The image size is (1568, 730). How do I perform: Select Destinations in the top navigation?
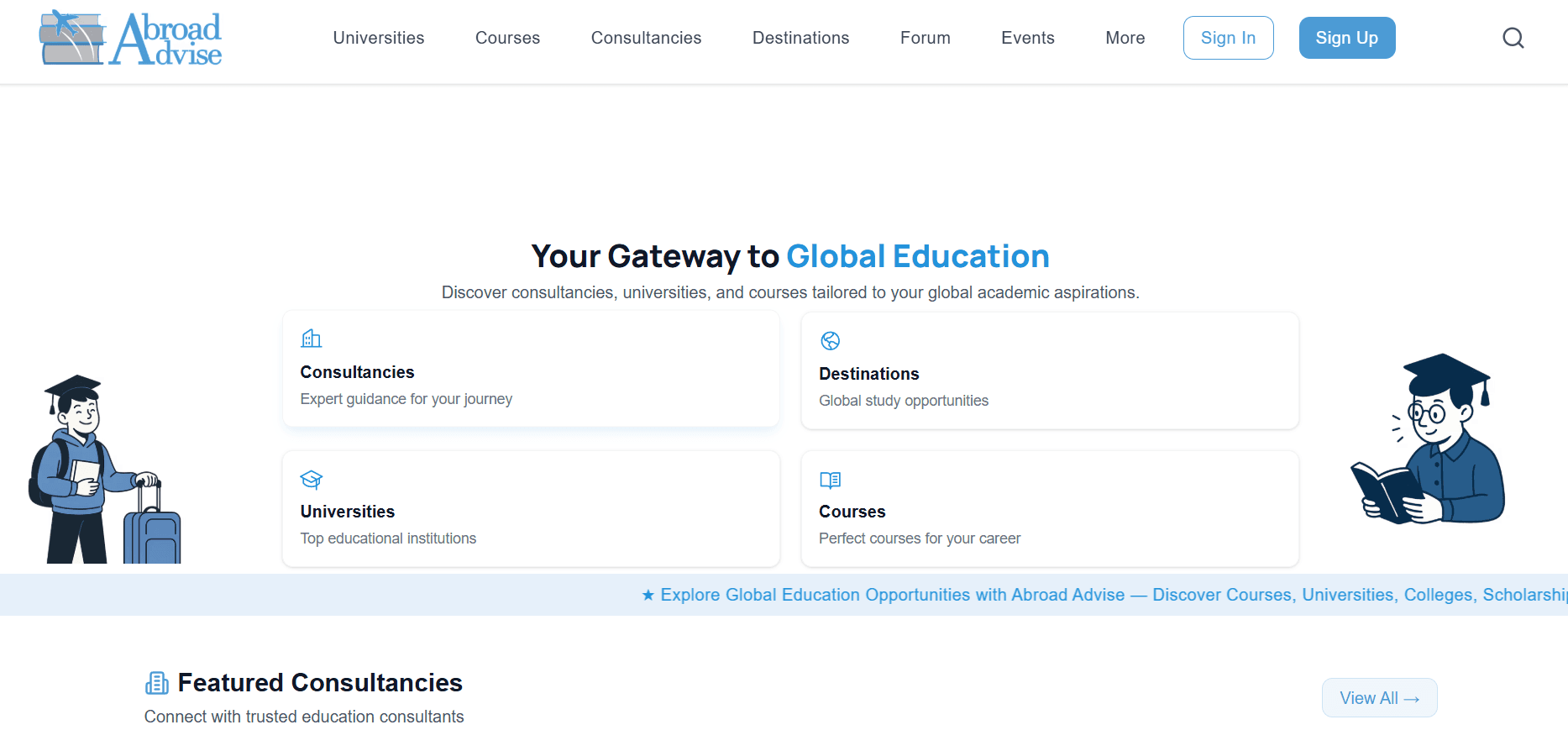coord(800,38)
